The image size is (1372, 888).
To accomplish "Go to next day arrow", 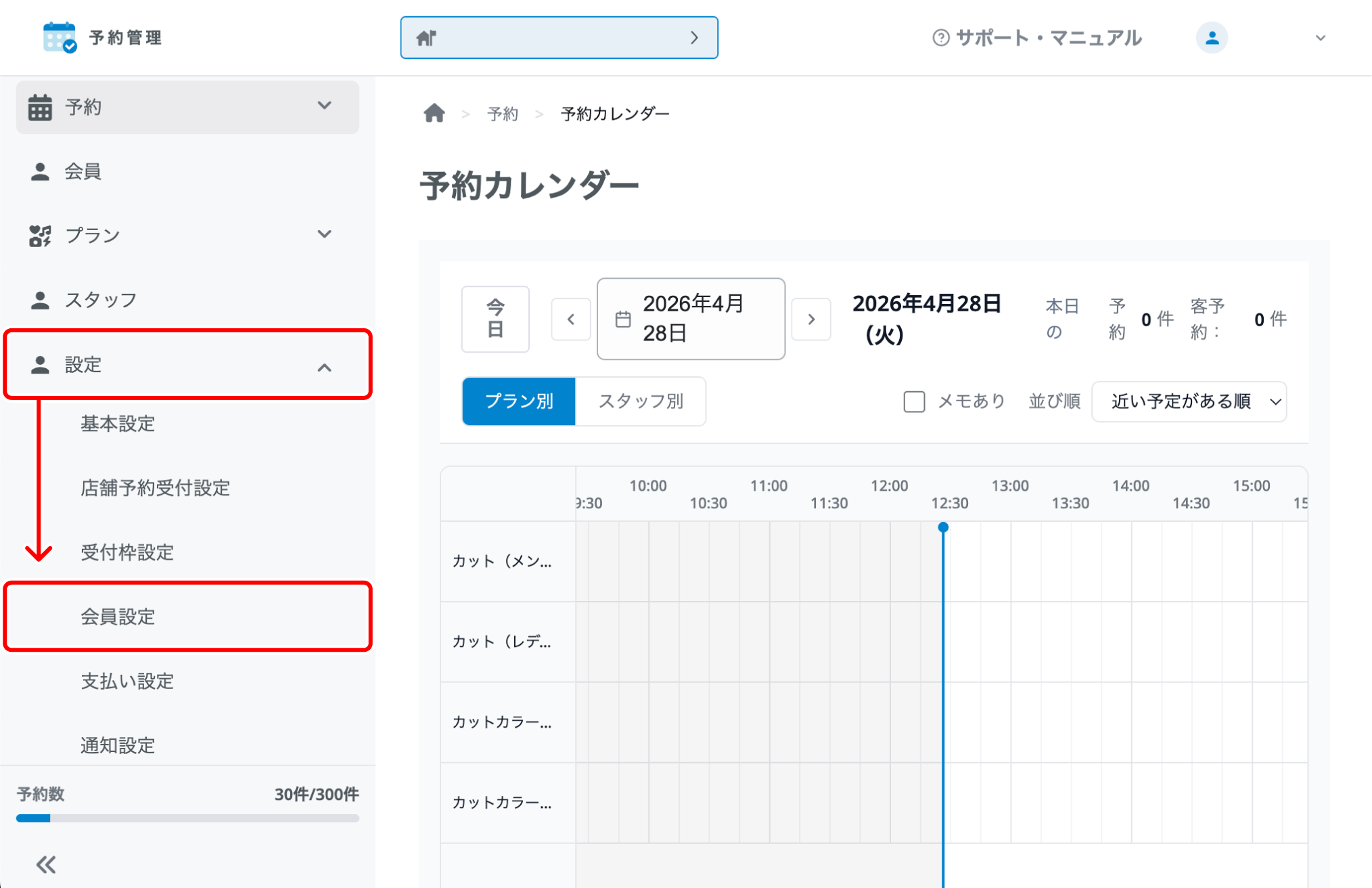I will 811,319.
